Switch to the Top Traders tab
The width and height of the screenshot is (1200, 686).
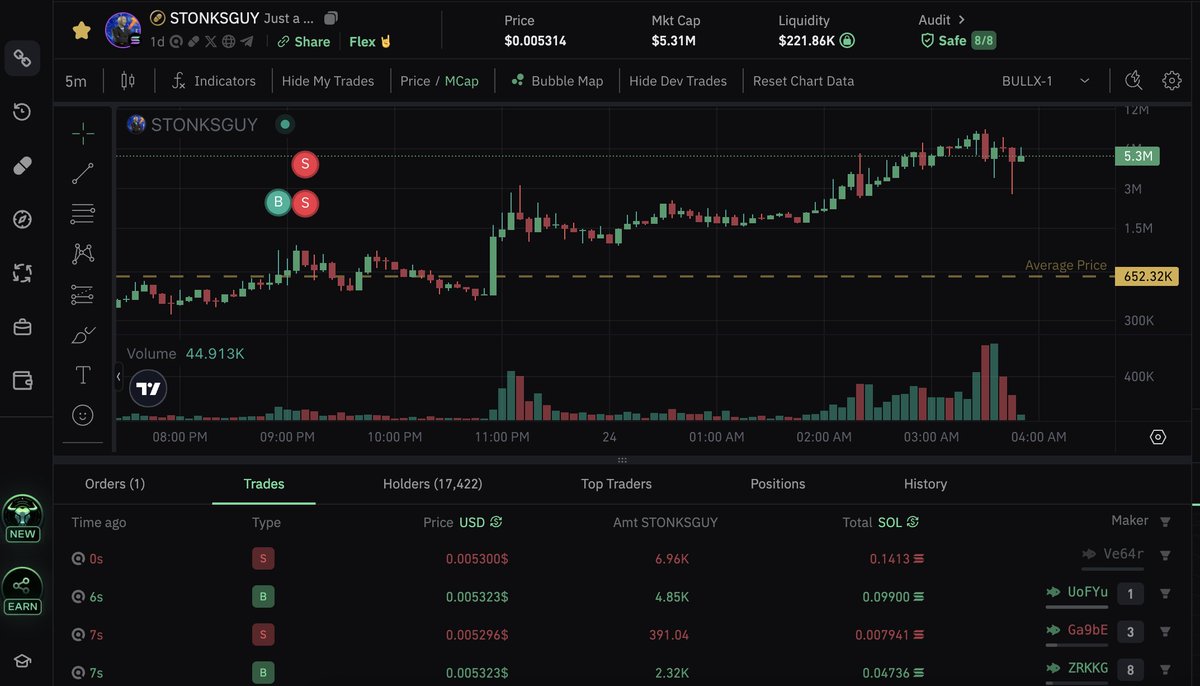click(616, 483)
